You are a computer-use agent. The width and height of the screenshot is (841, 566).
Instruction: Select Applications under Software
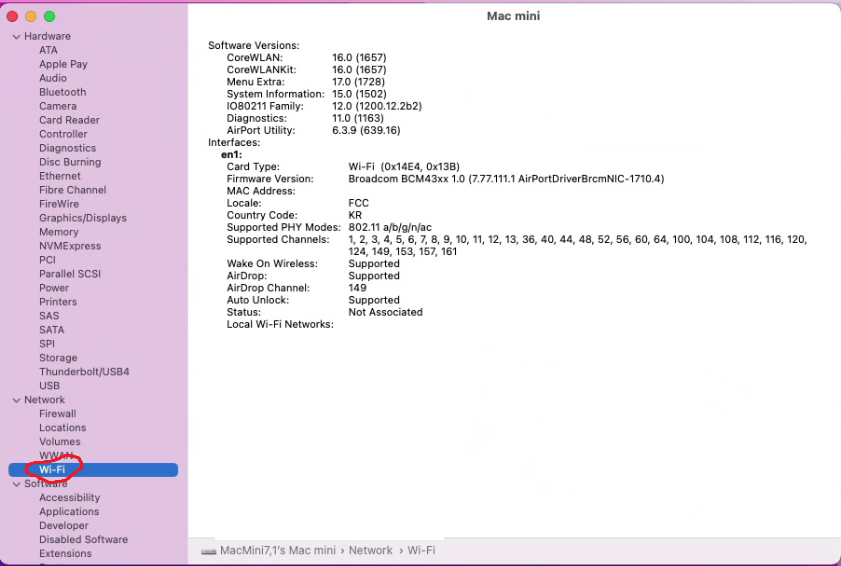[x=69, y=511]
